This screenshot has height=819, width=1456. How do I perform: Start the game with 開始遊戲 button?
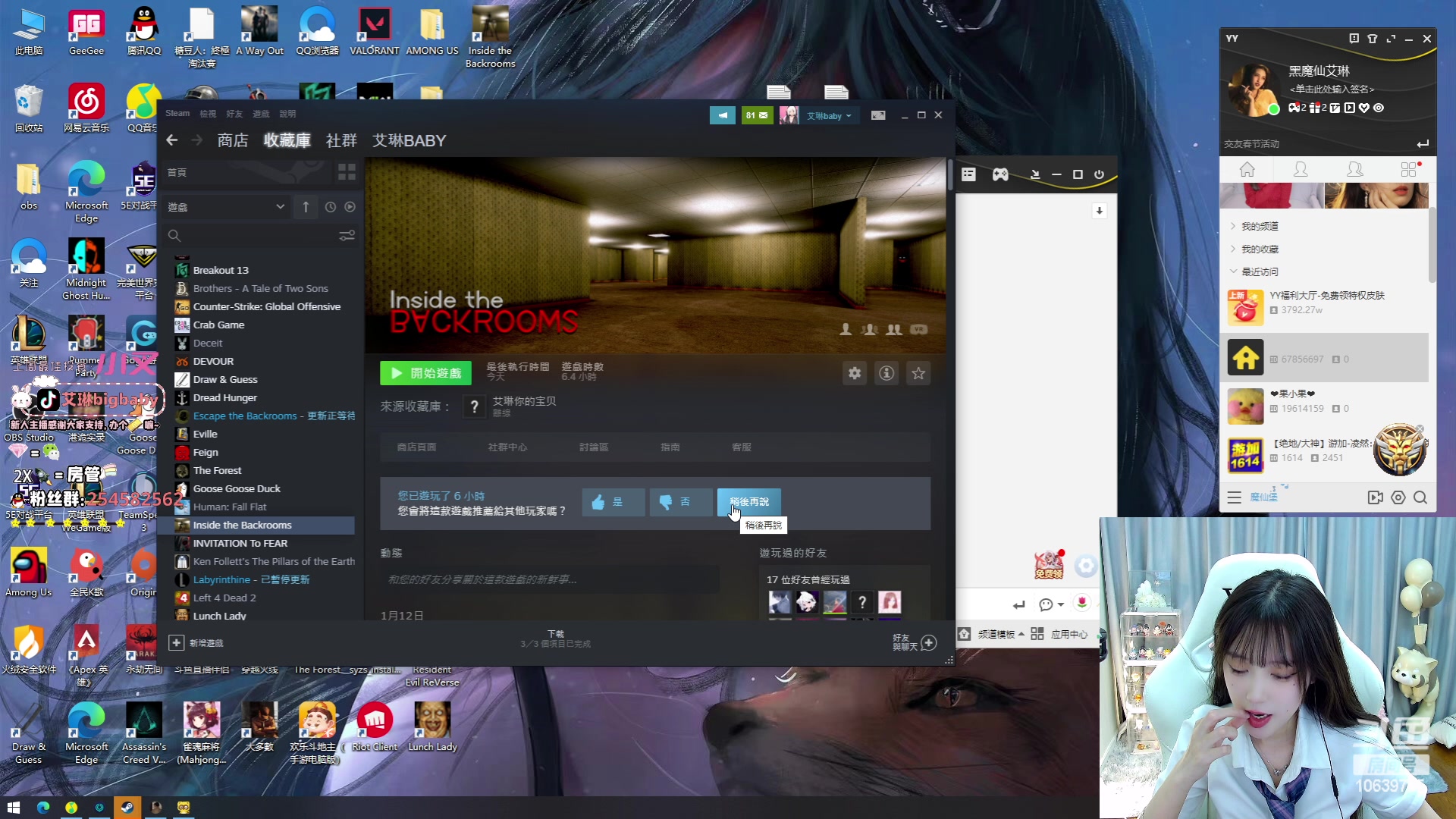click(425, 373)
